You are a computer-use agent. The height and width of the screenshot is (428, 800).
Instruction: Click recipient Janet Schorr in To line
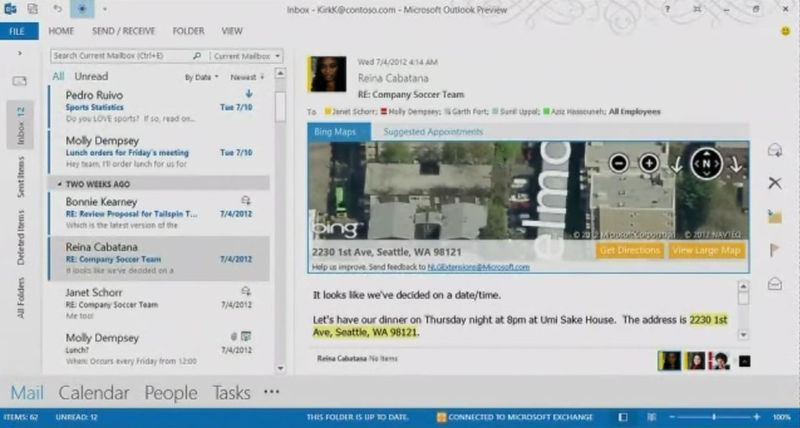pyautogui.click(x=352, y=111)
